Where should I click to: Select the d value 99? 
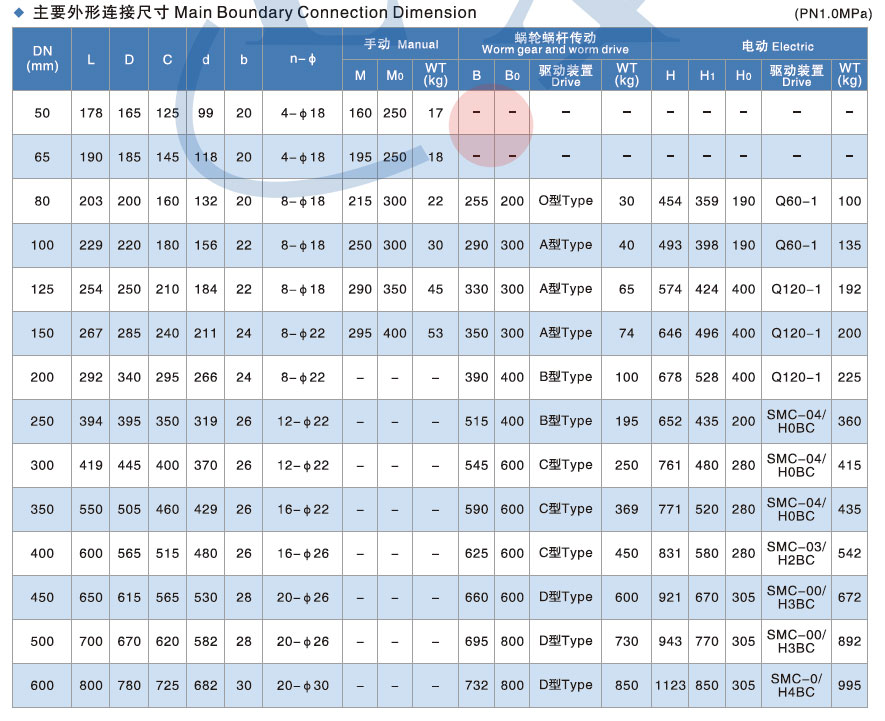click(x=205, y=113)
